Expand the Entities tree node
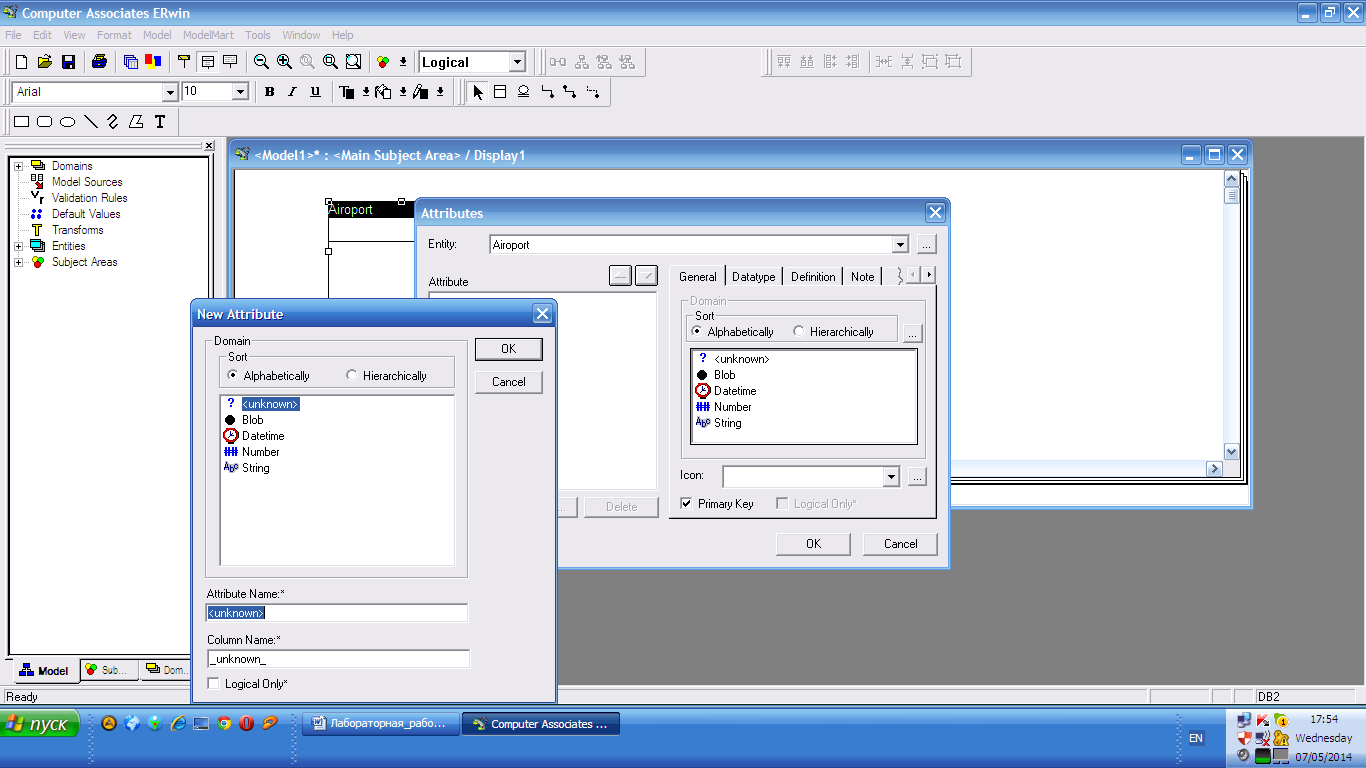The height and width of the screenshot is (768, 1366). 18,246
